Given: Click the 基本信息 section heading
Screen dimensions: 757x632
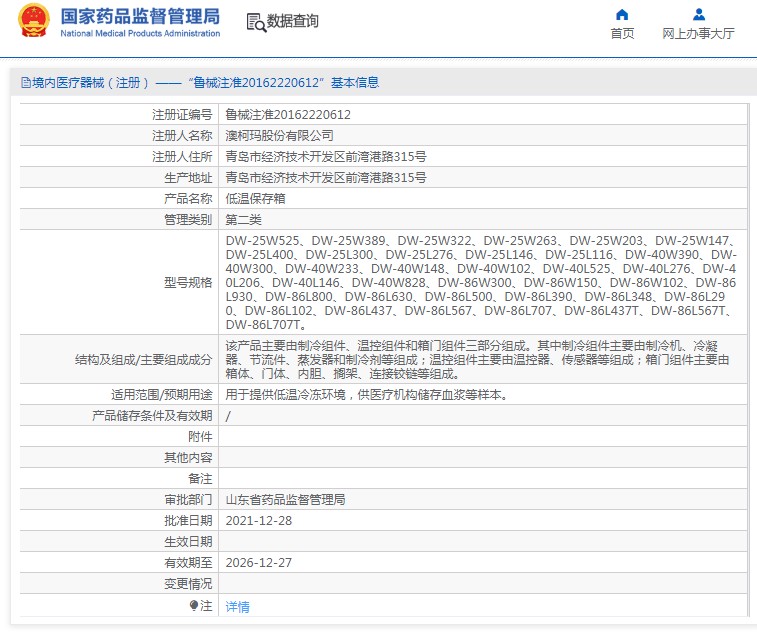Looking at the screenshot, I should (355, 83).
